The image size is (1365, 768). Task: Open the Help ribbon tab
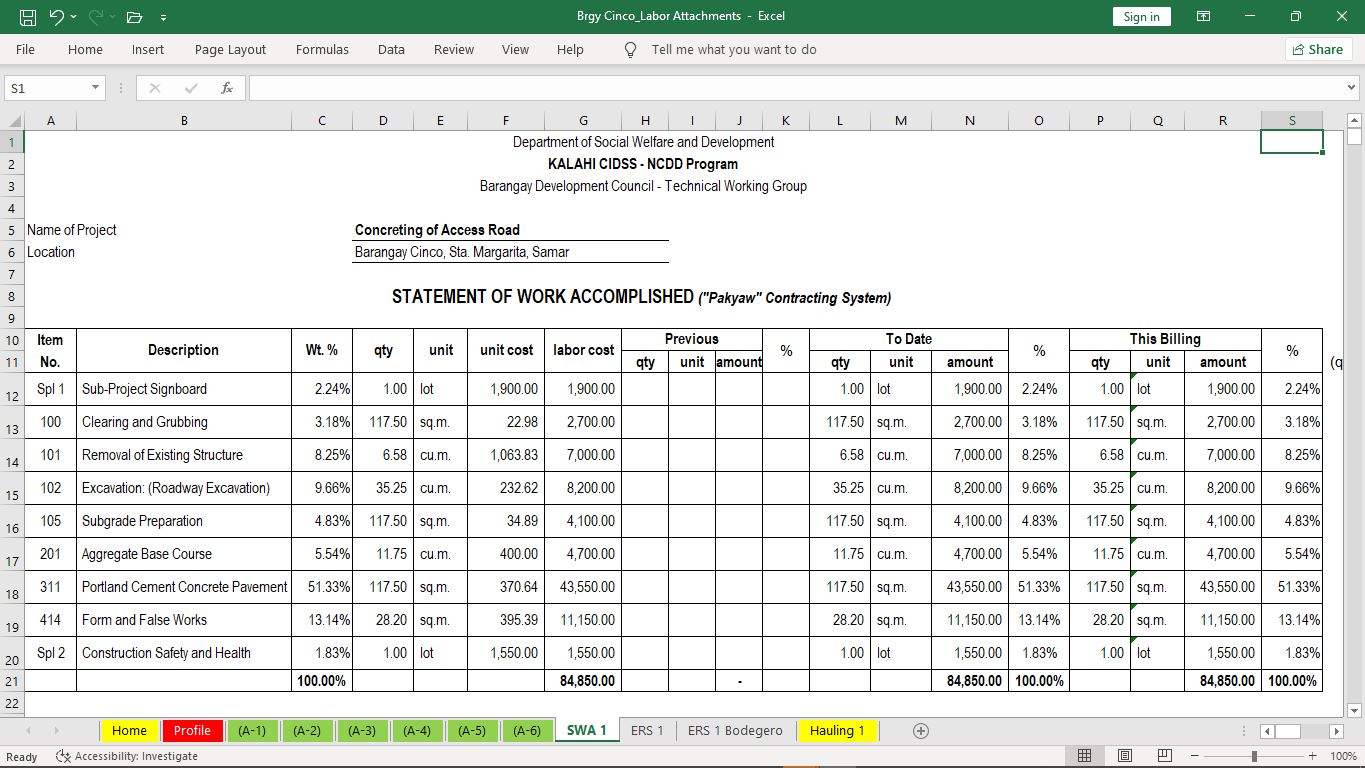570,49
